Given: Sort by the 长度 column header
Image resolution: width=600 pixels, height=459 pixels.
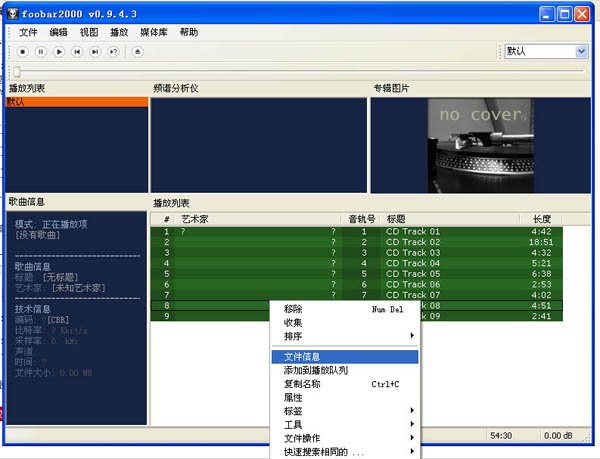Looking at the screenshot, I should pyautogui.click(x=541, y=219).
